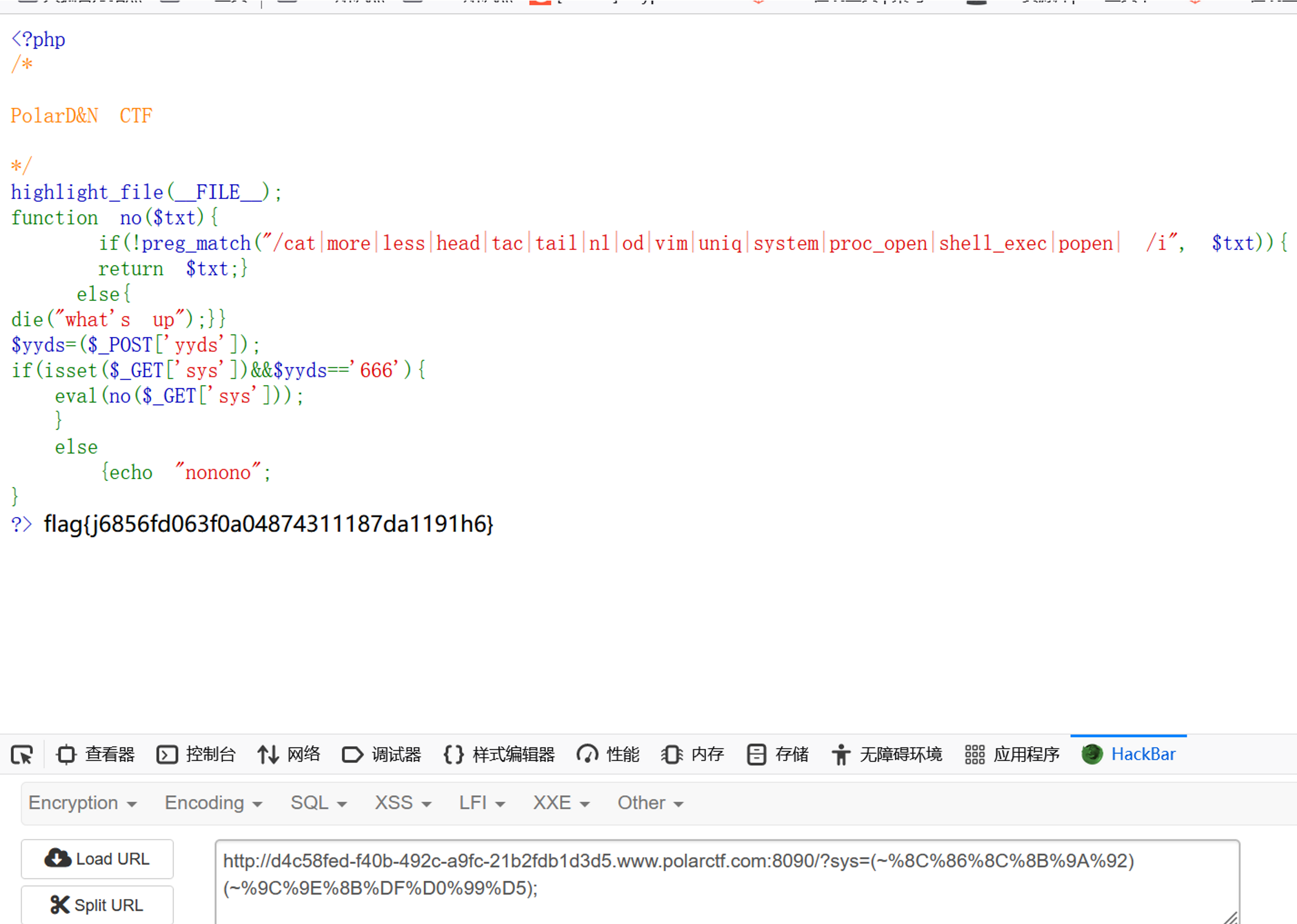Open the Accessibility (无障碍环境) panel
This screenshot has width=1297, height=924.
point(886,754)
